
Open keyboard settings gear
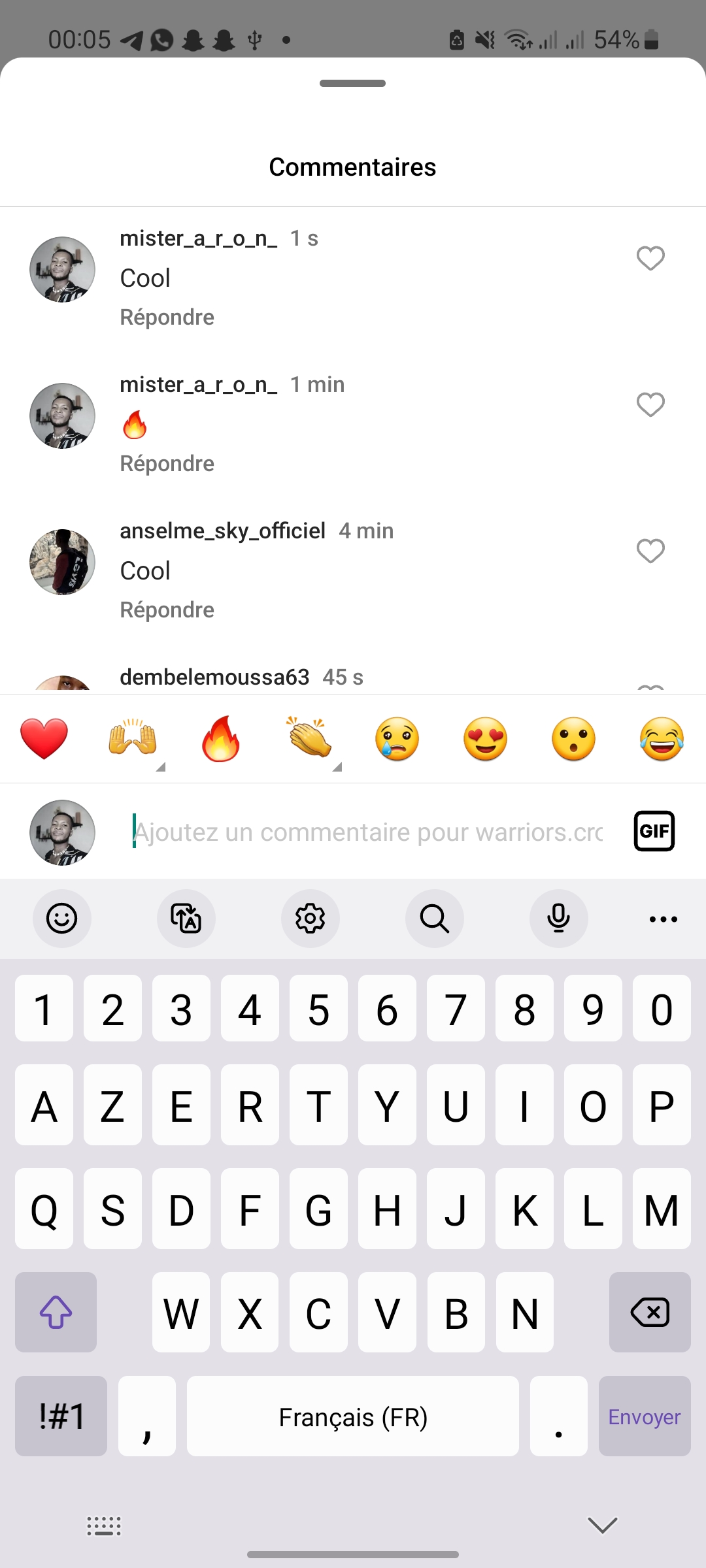(x=311, y=919)
